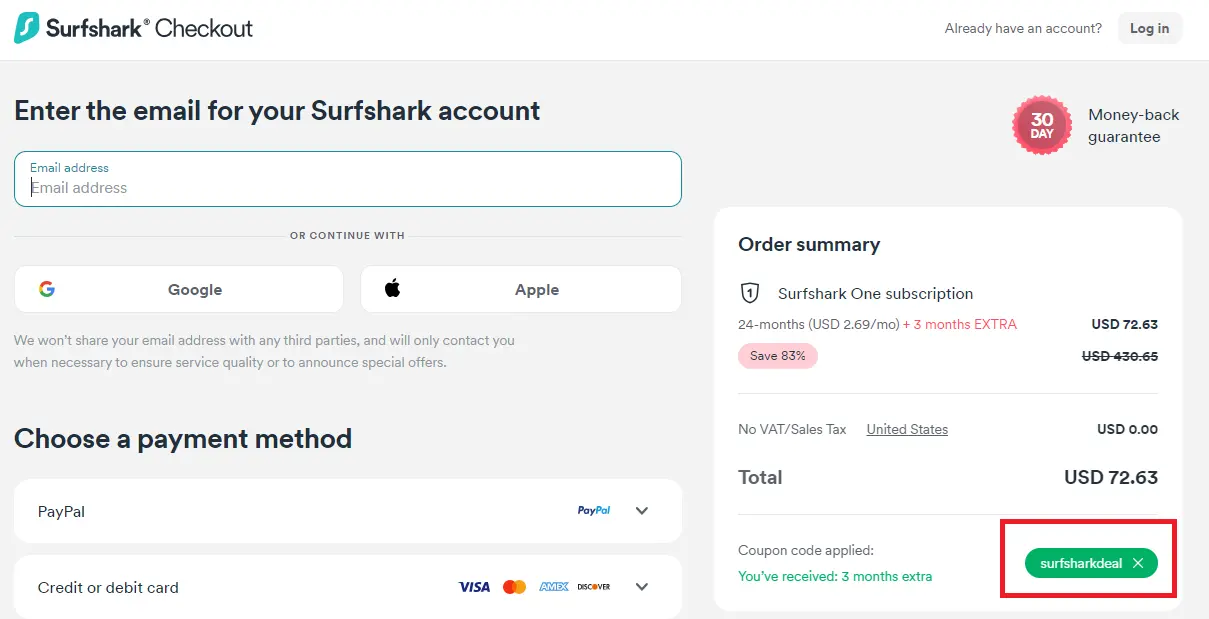Click the shield icon next to Surfshark One
The width and height of the screenshot is (1209, 619).
(x=749, y=293)
